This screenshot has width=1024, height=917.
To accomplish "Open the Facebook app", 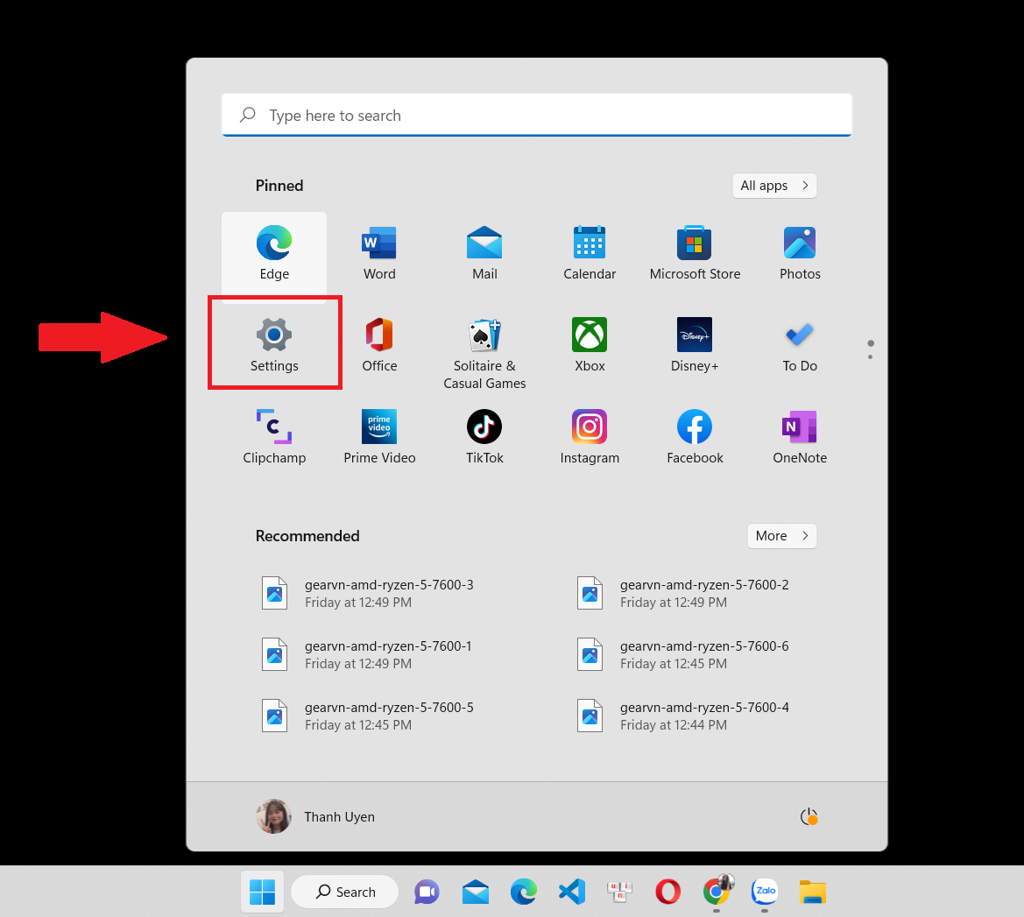I will pos(695,436).
